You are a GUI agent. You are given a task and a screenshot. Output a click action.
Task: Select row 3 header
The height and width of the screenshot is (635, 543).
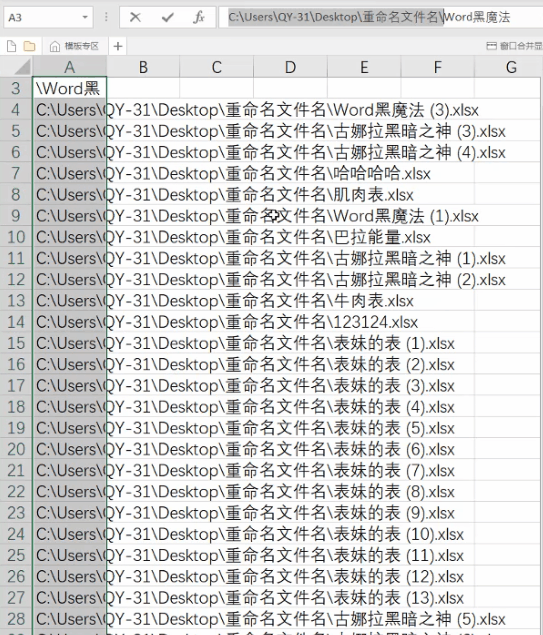(16, 88)
